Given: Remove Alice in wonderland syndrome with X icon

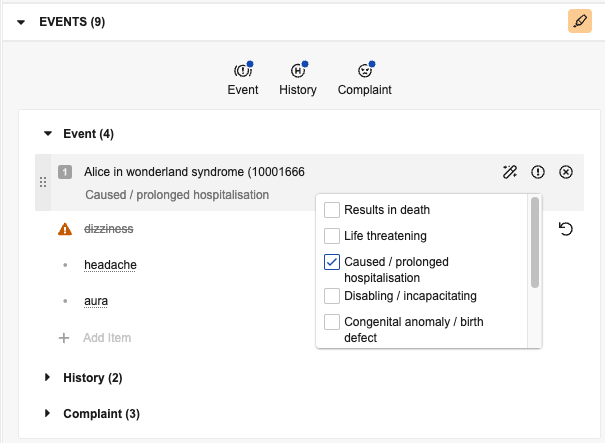Looking at the screenshot, I should coord(566,172).
